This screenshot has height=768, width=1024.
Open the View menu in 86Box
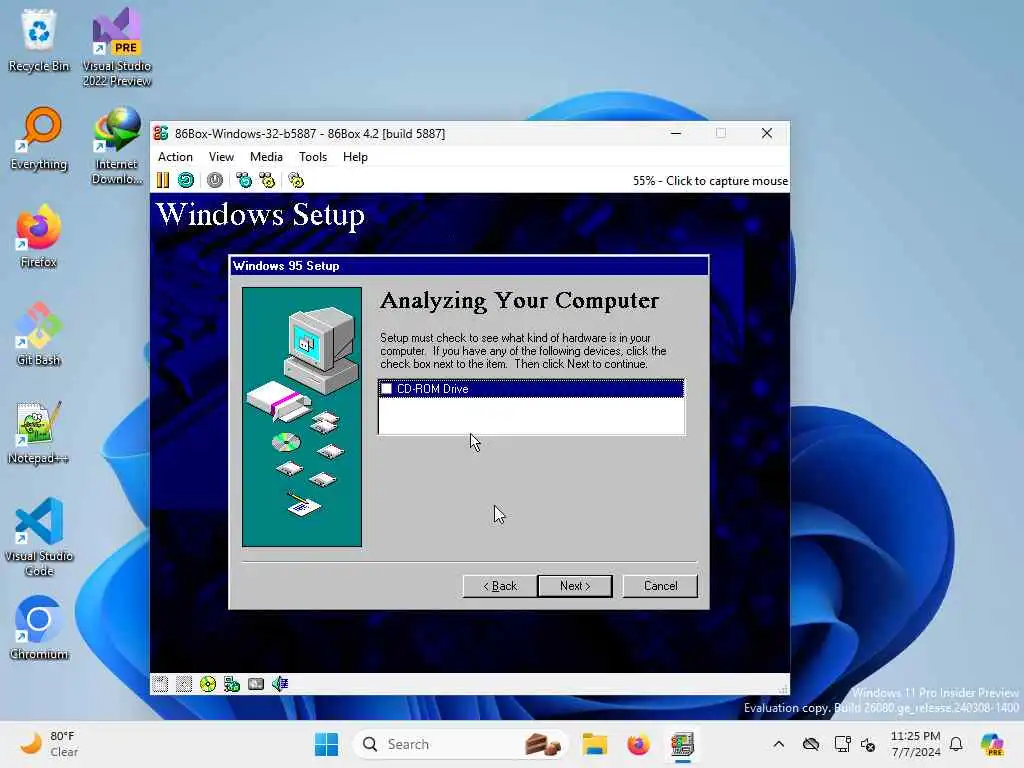point(221,157)
